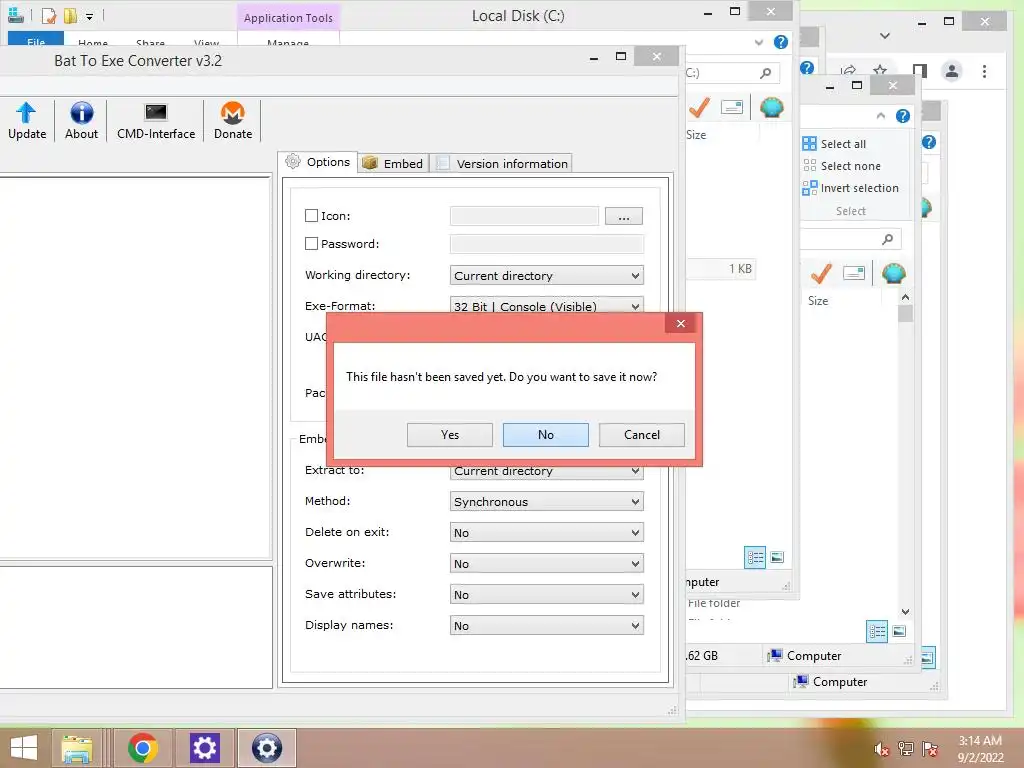Open File Explorer from the taskbar
The image size is (1024, 768).
coord(76,748)
